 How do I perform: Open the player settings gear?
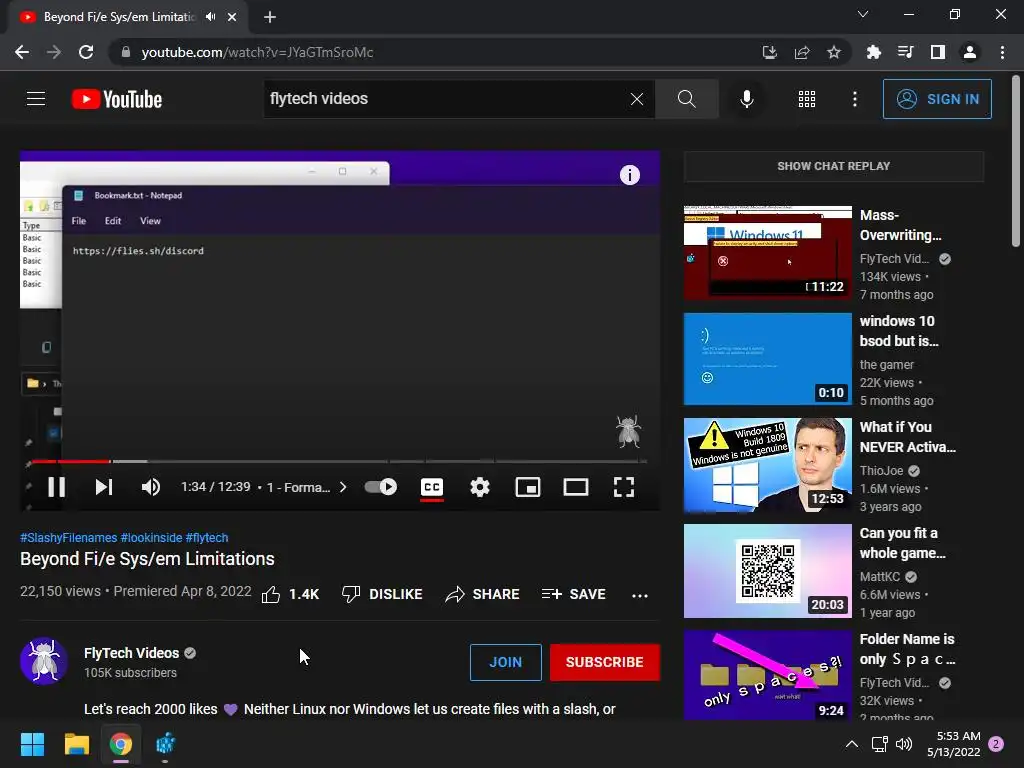pyautogui.click(x=480, y=487)
